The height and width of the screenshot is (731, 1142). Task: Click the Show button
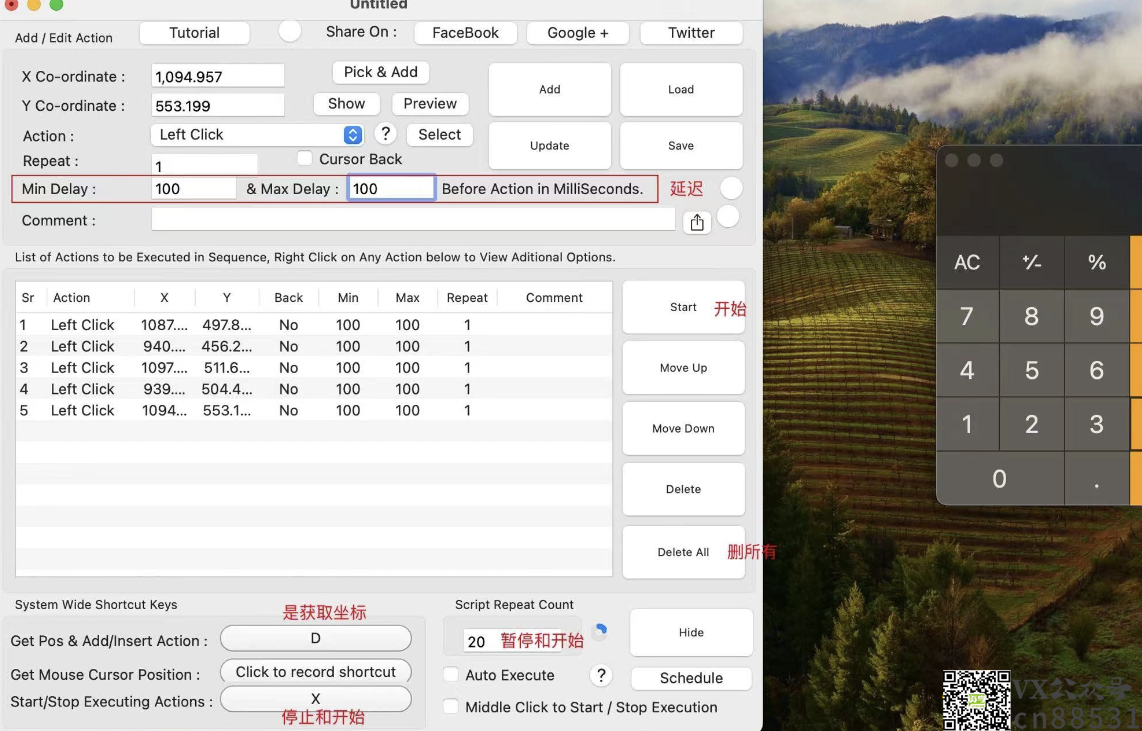click(x=347, y=103)
